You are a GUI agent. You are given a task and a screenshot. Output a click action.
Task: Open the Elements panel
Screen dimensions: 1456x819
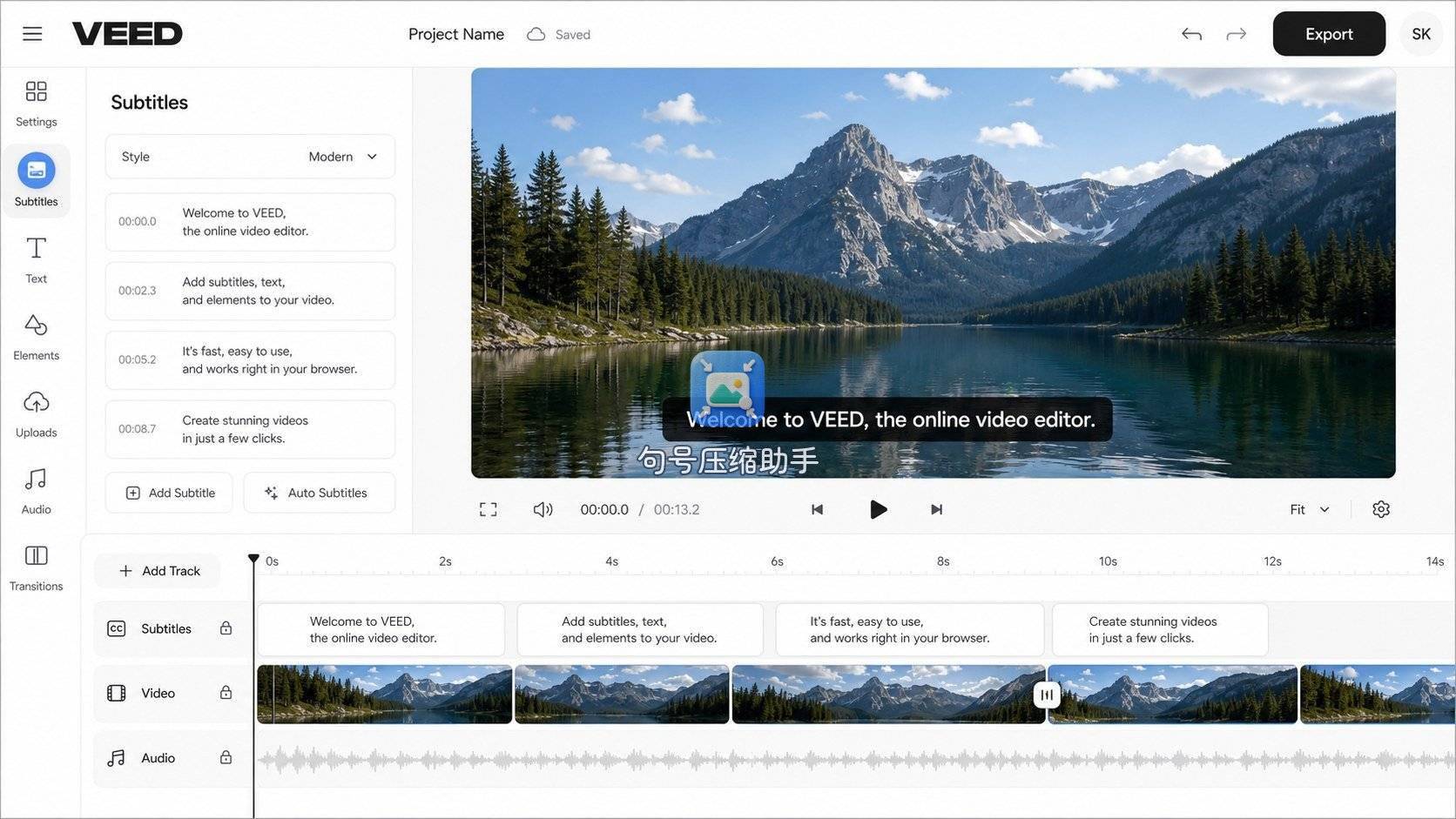tap(36, 337)
